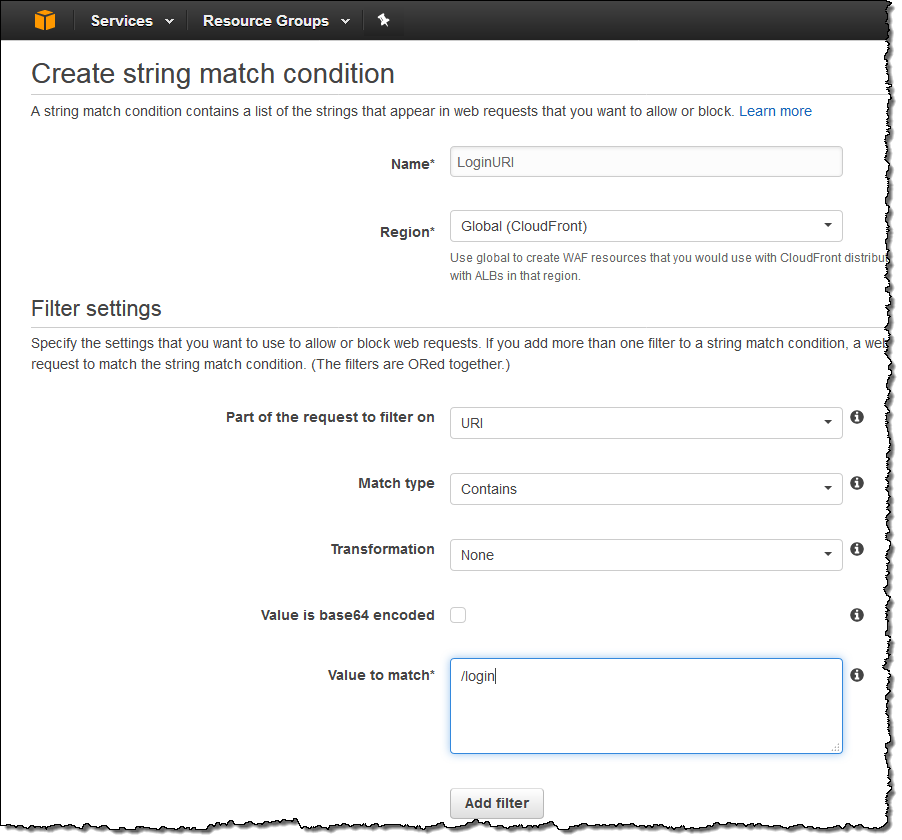Click the resize handle of Value textarea
The width and height of the screenshot is (902, 840).
pyautogui.click(x=836, y=747)
